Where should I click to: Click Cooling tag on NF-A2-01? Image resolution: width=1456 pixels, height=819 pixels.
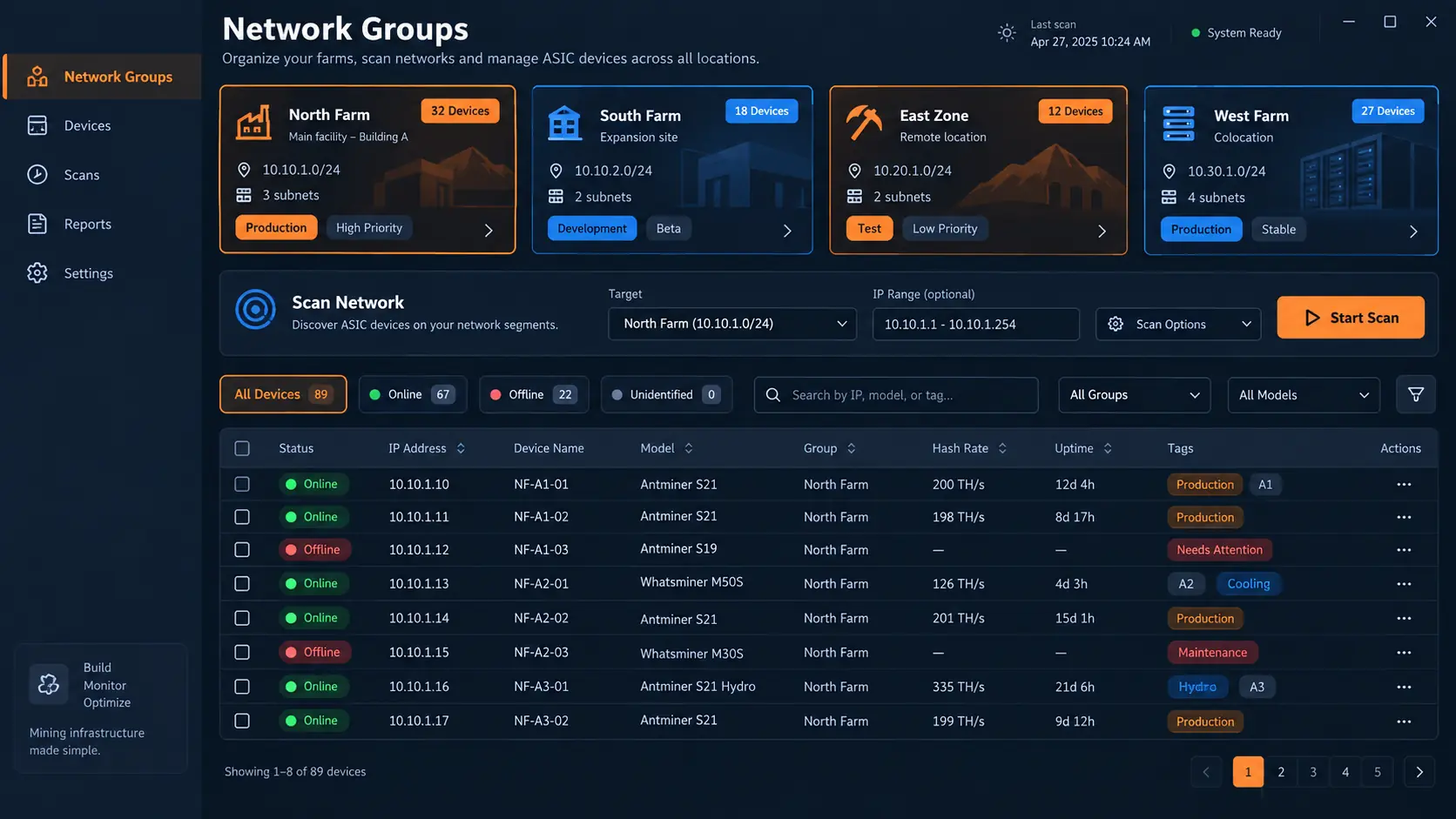[1248, 584]
